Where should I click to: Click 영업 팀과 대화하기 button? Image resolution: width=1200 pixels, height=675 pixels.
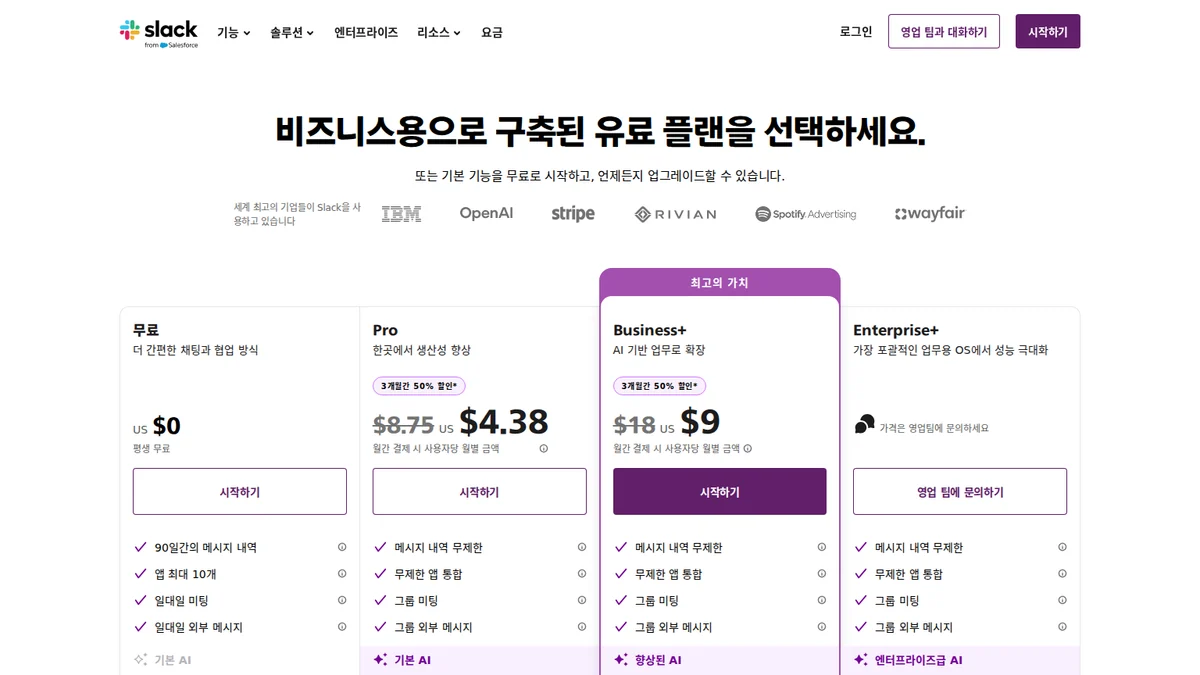(944, 32)
